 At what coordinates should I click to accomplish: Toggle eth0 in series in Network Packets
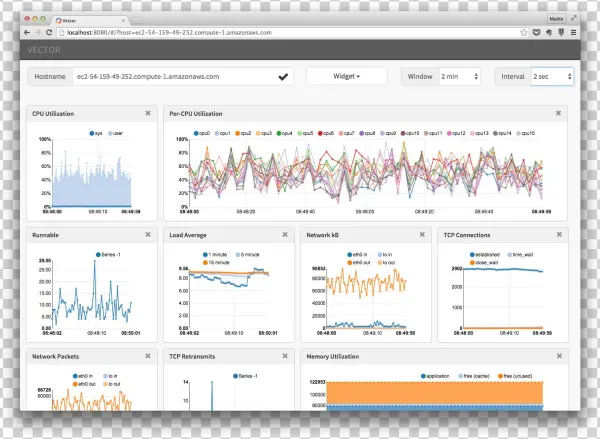click(83, 376)
